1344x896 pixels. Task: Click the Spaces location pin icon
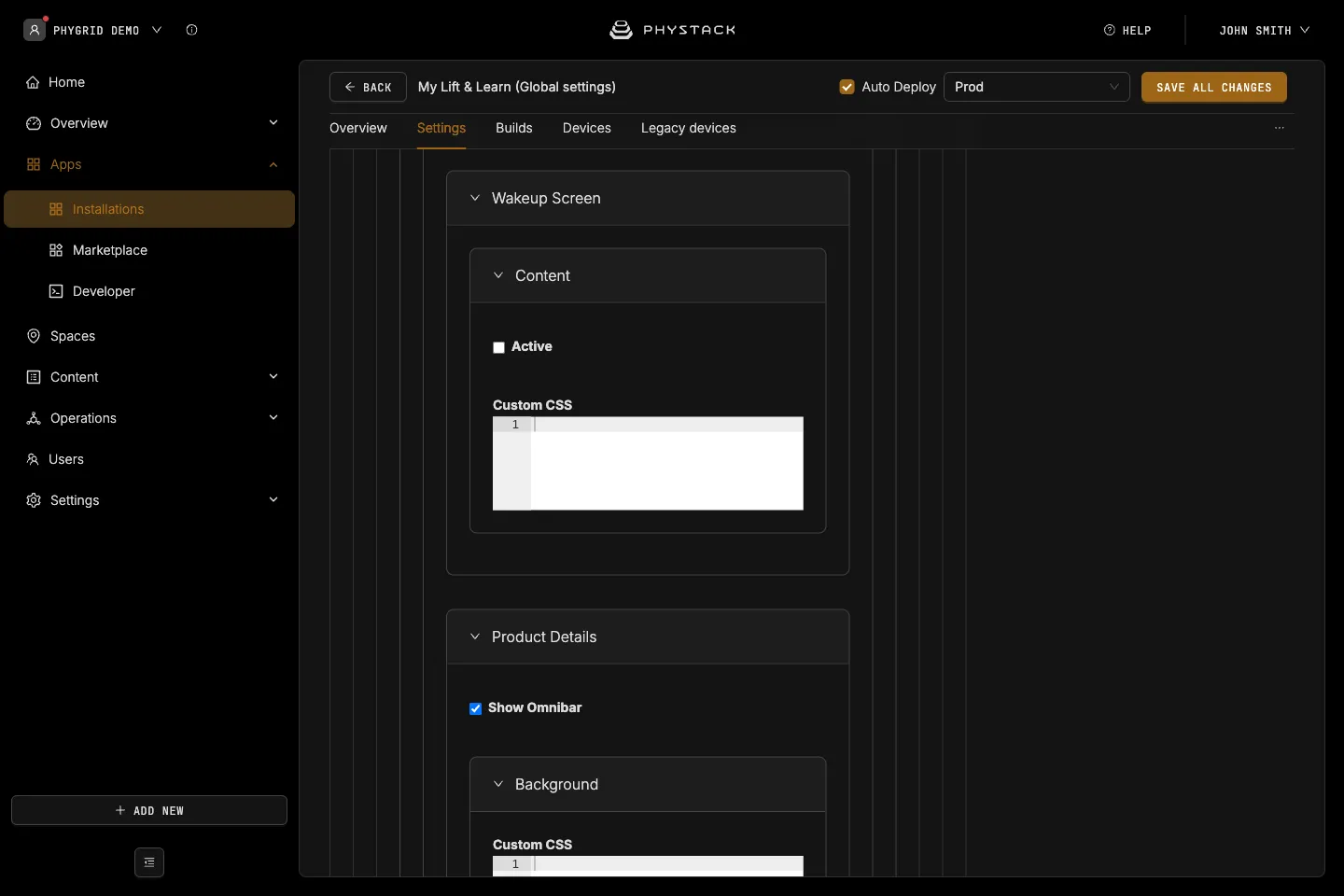(34, 336)
